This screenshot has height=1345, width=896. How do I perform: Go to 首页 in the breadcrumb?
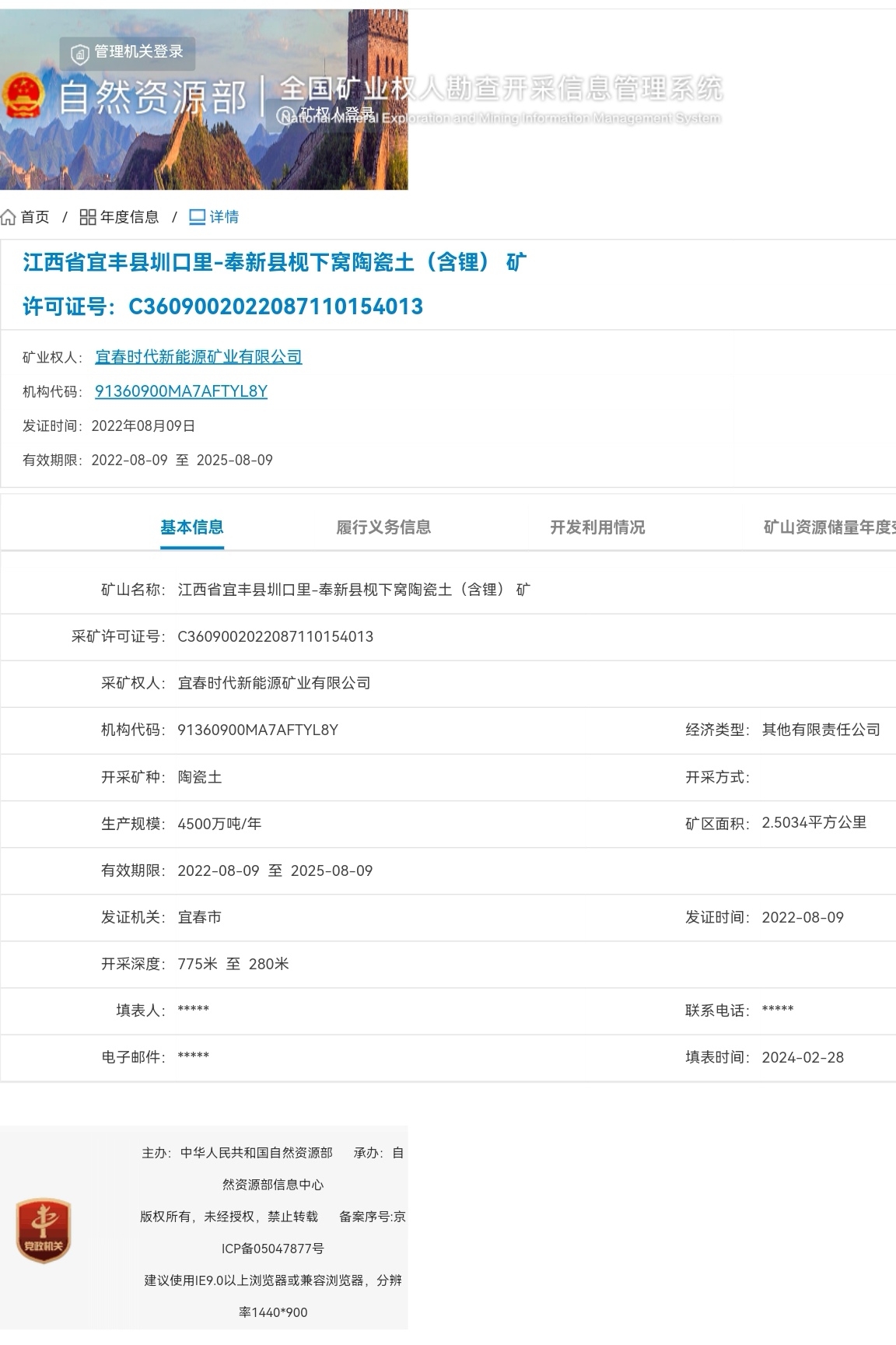(35, 217)
